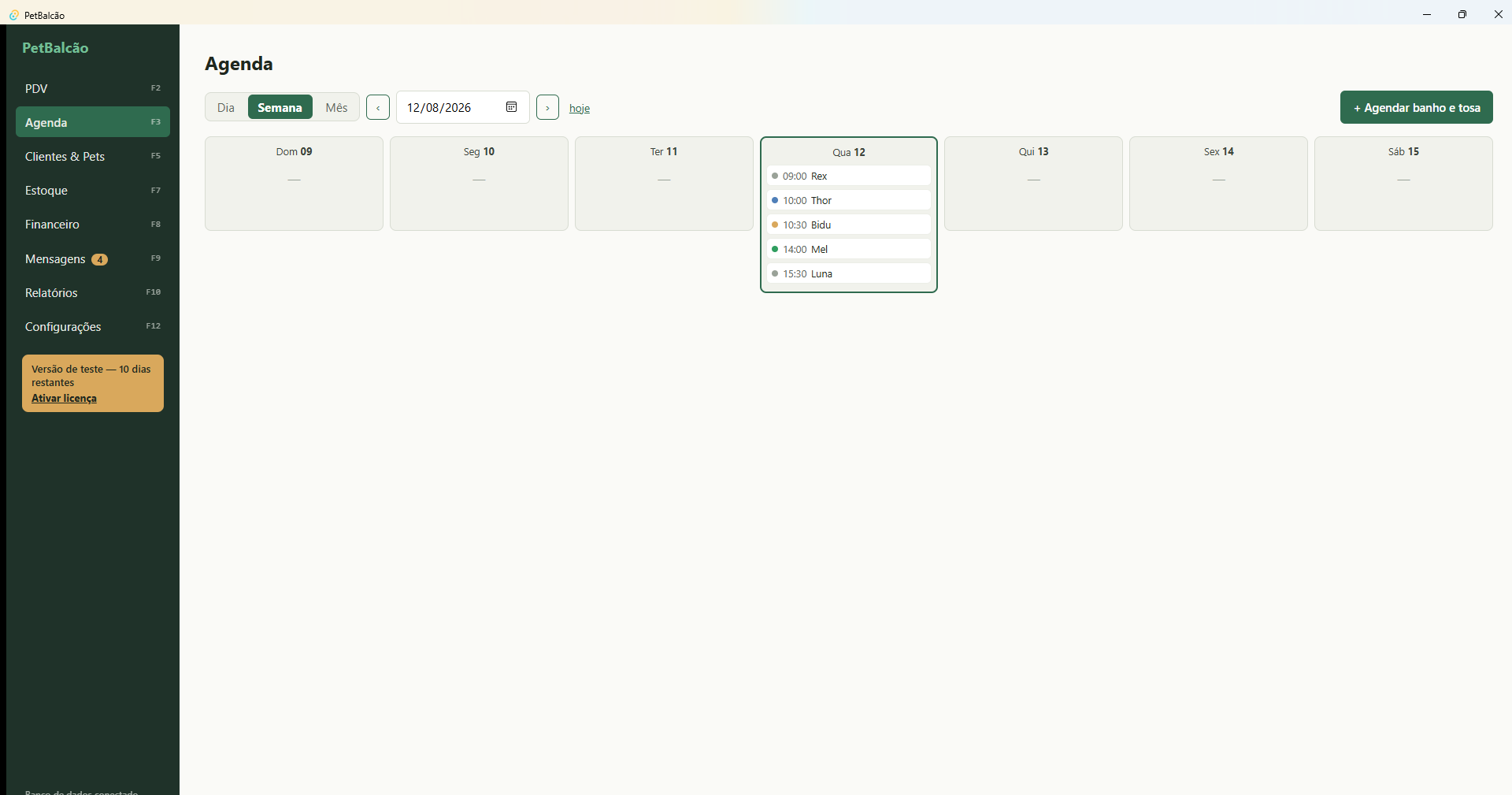1512x795 pixels.
Task: Open Mensagens section
Action: pyautogui.click(x=93, y=258)
